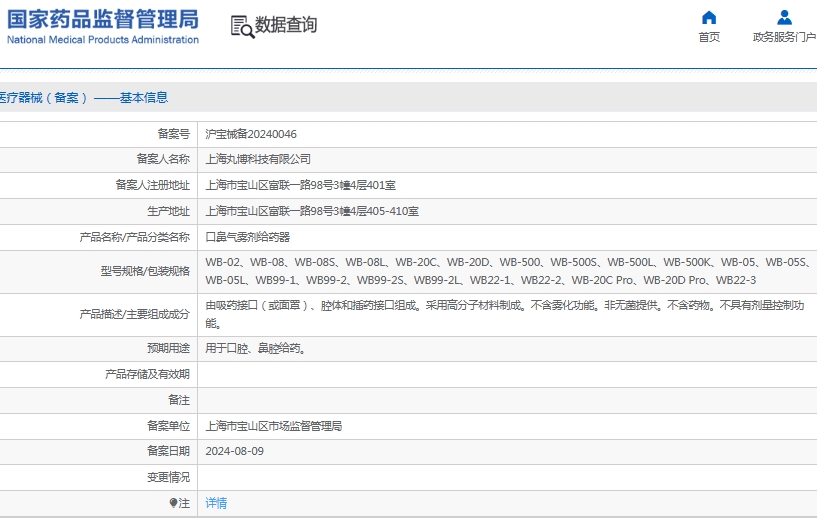The width and height of the screenshot is (817, 523).
Task: Click the home icon (首页)
Action: (x=709, y=18)
